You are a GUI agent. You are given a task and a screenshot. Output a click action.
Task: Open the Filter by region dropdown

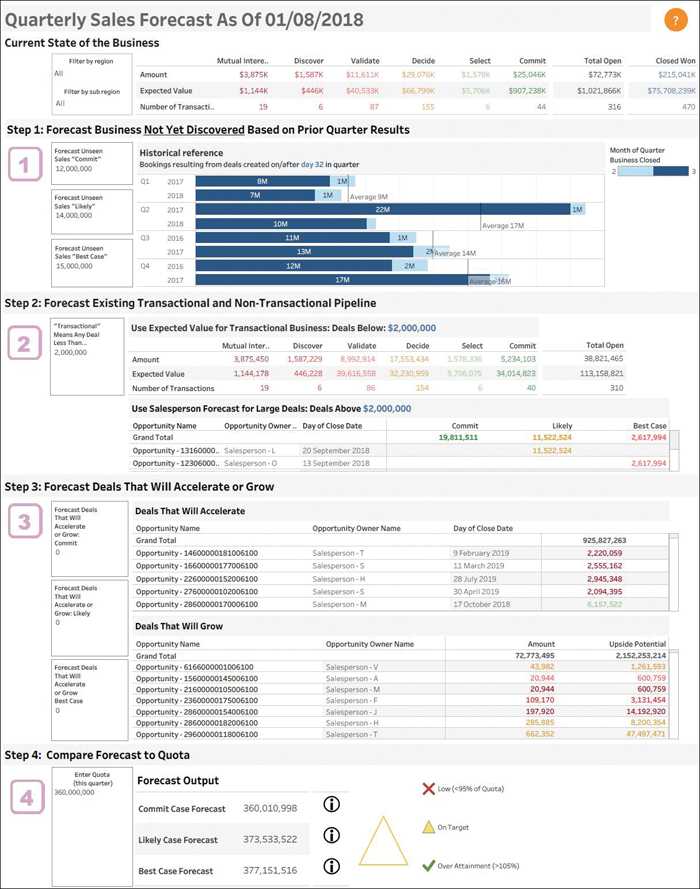click(x=92, y=73)
